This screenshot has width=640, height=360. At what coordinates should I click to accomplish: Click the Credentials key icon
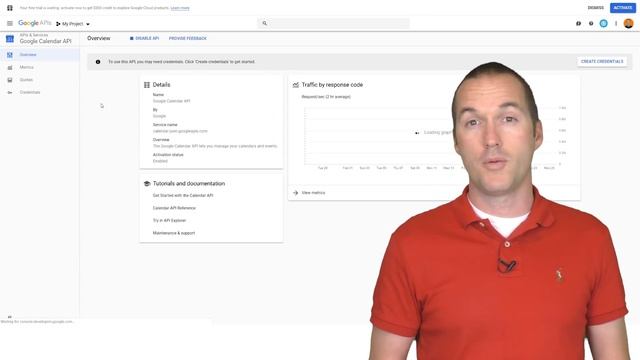(x=10, y=93)
